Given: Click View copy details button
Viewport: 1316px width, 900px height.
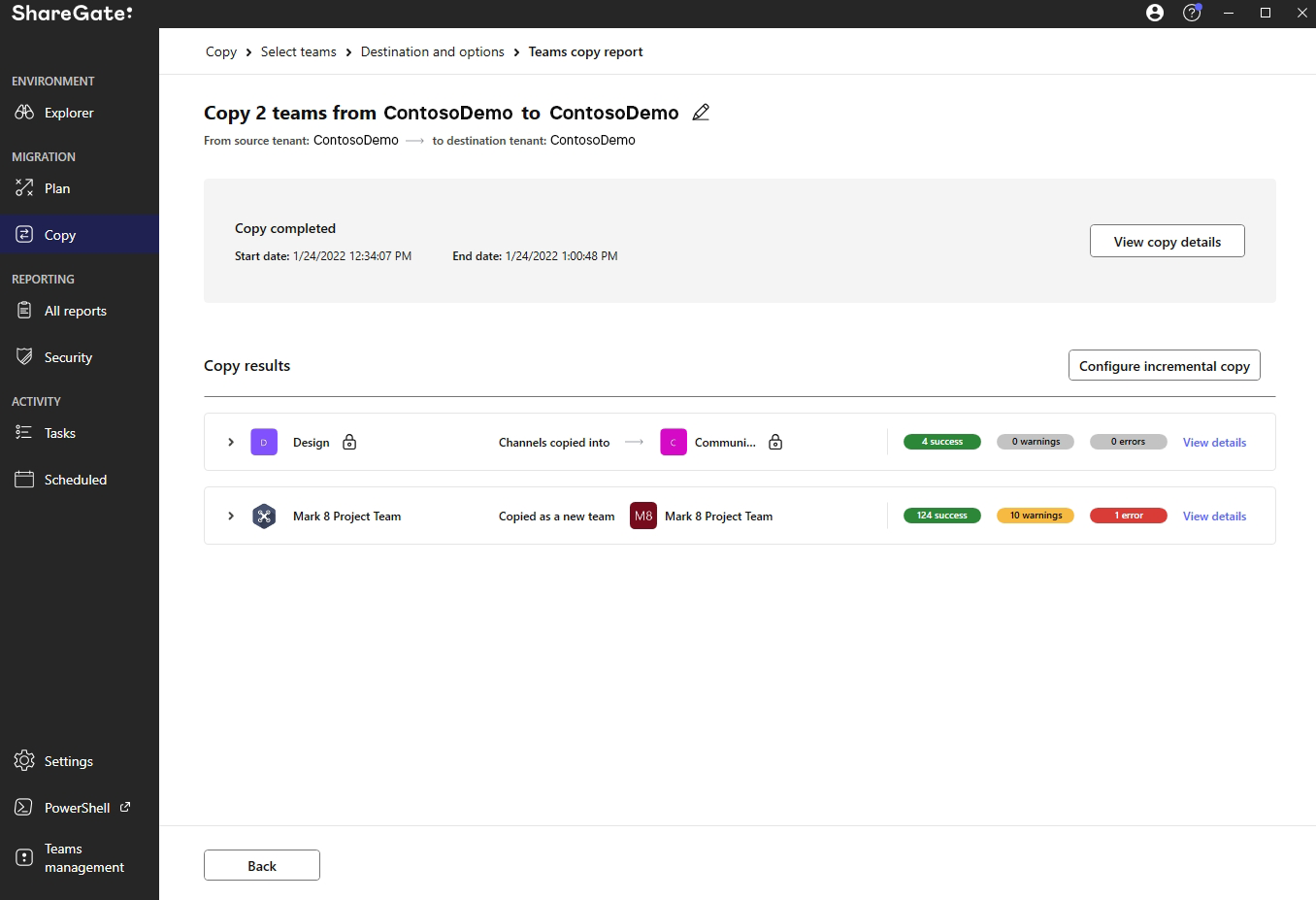Looking at the screenshot, I should coord(1168,242).
